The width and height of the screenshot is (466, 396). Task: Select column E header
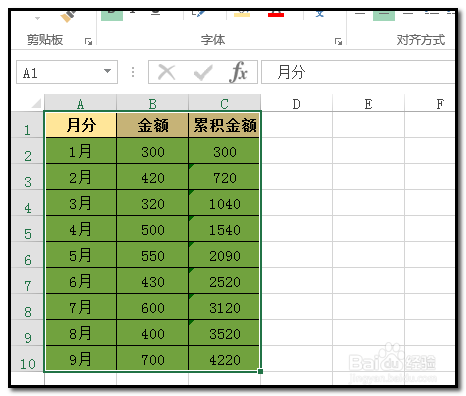(368, 104)
